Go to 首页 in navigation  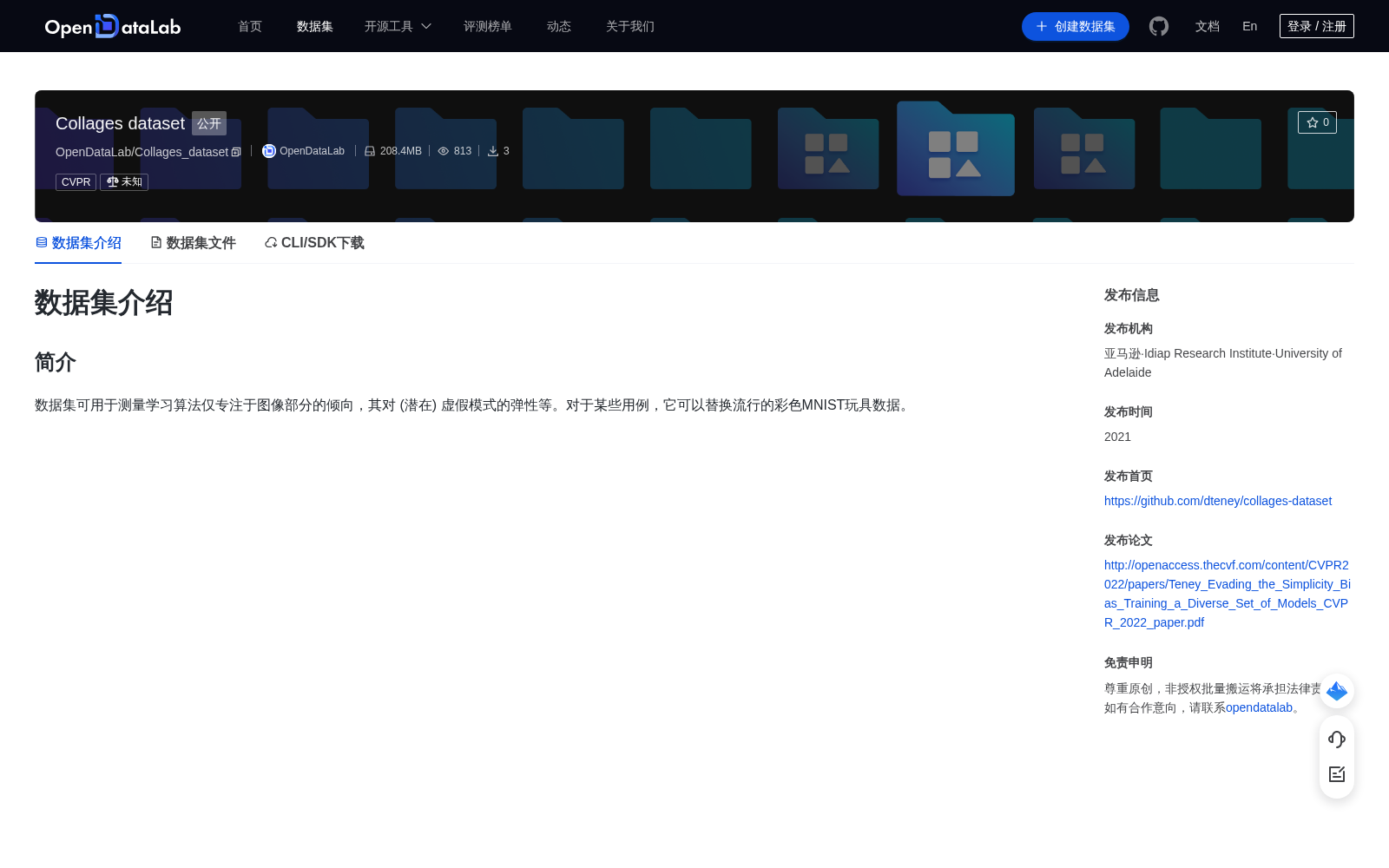pyautogui.click(x=250, y=26)
